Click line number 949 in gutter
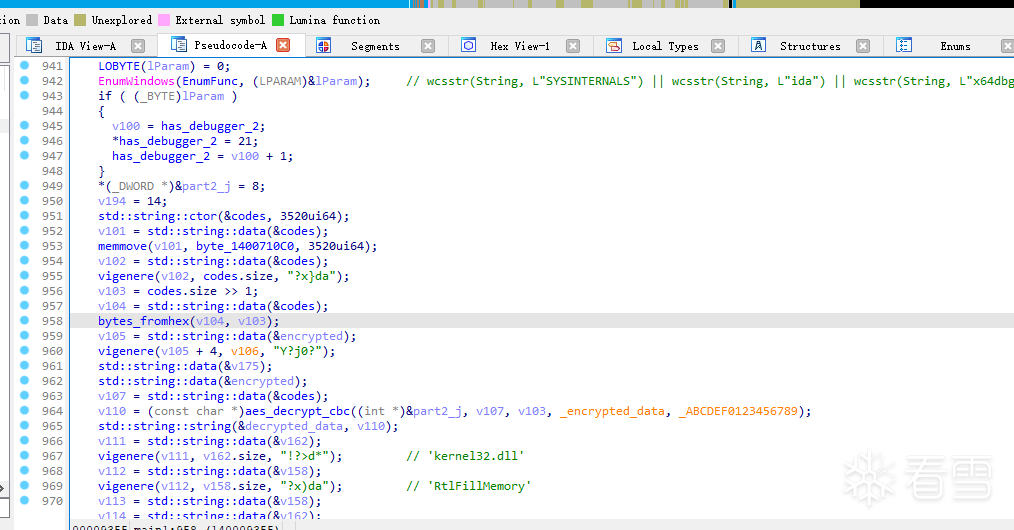The width and height of the screenshot is (1014, 530). tap(52, 186)
